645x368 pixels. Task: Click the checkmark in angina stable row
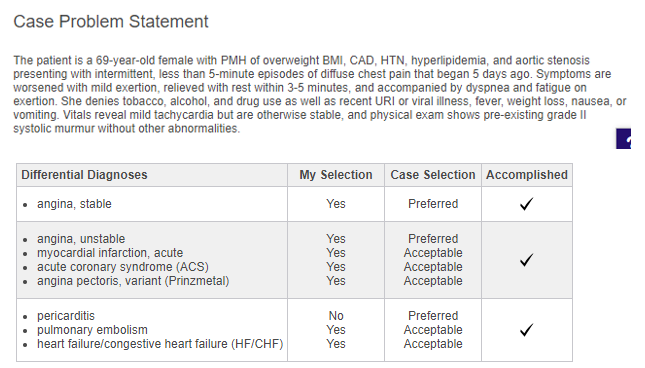pos(527,204)
